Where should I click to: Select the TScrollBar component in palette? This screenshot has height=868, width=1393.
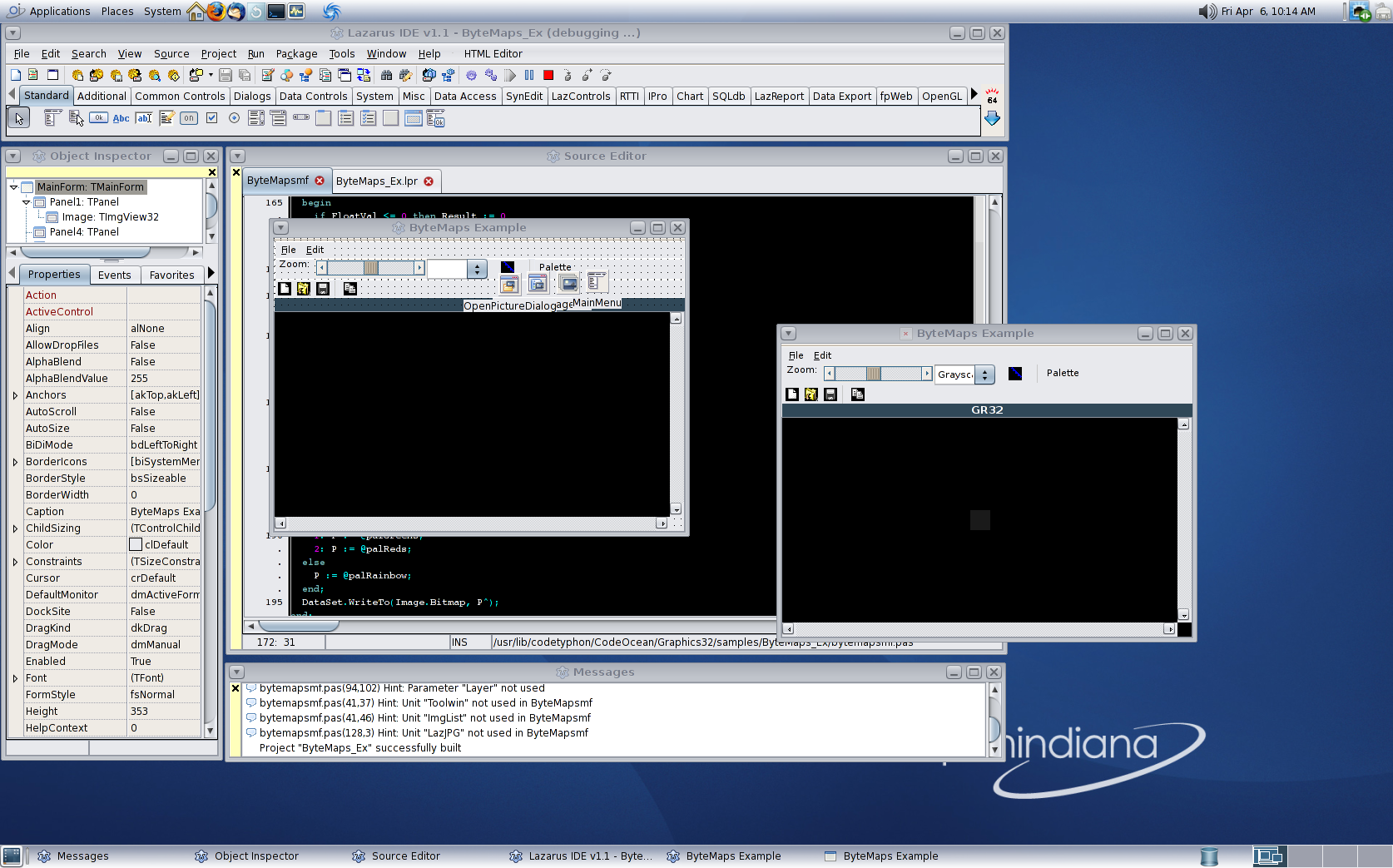click(x=301, y=118)
